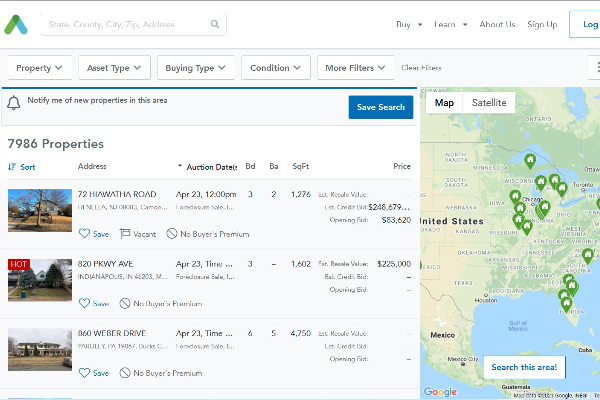Click the 860 Weber Drive property photo

[x=40, y=349]
